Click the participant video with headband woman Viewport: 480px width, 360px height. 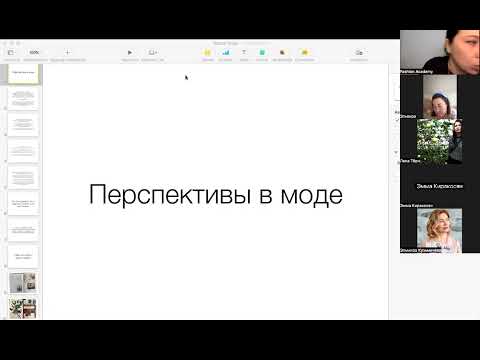point(440,97)
